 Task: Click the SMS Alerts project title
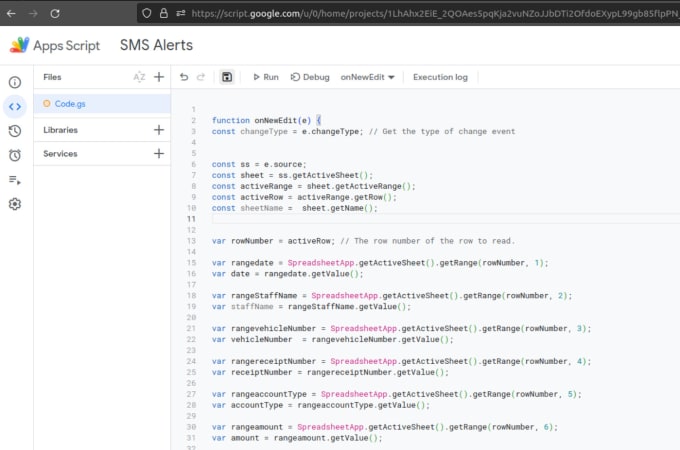(156, 45)
